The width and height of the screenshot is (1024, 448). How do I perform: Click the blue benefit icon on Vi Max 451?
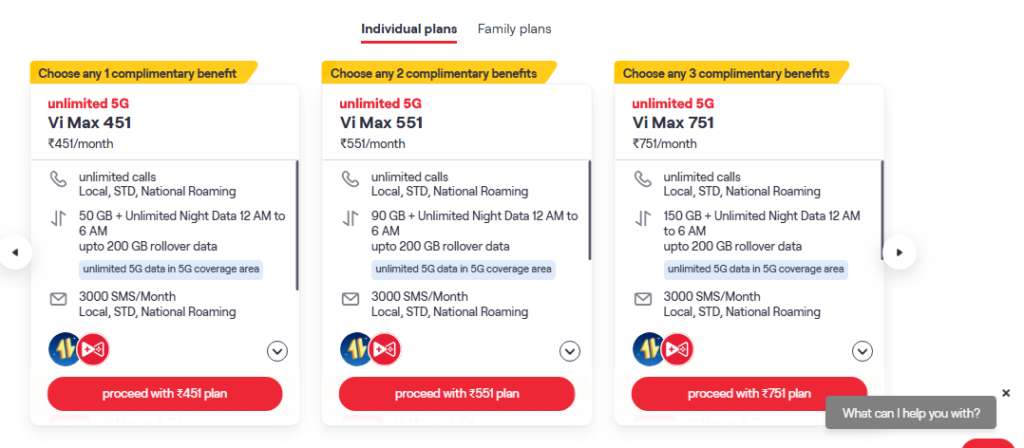pos(64,349)
